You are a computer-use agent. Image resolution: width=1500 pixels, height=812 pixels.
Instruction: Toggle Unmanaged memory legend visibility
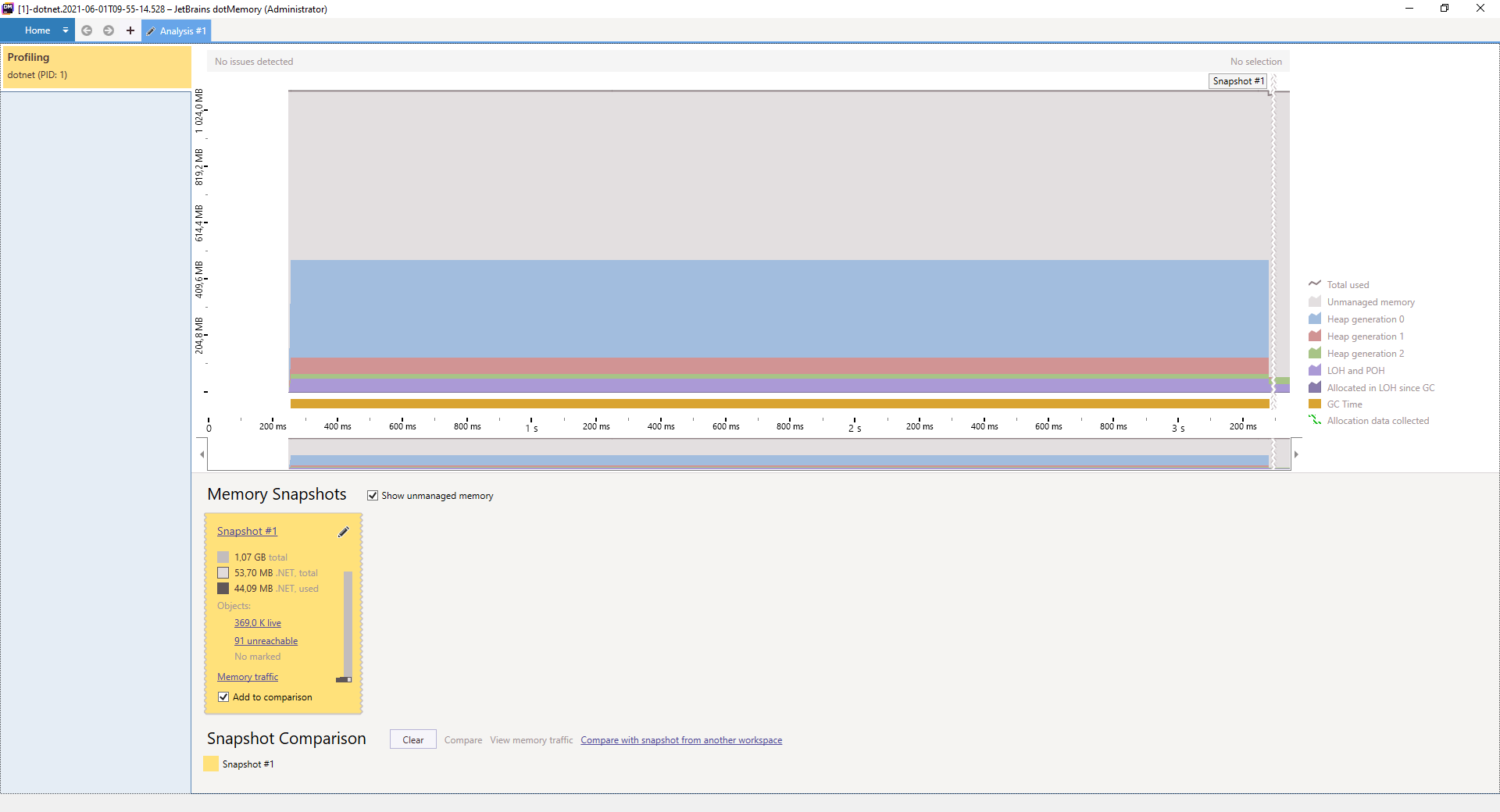[1315, 302]
